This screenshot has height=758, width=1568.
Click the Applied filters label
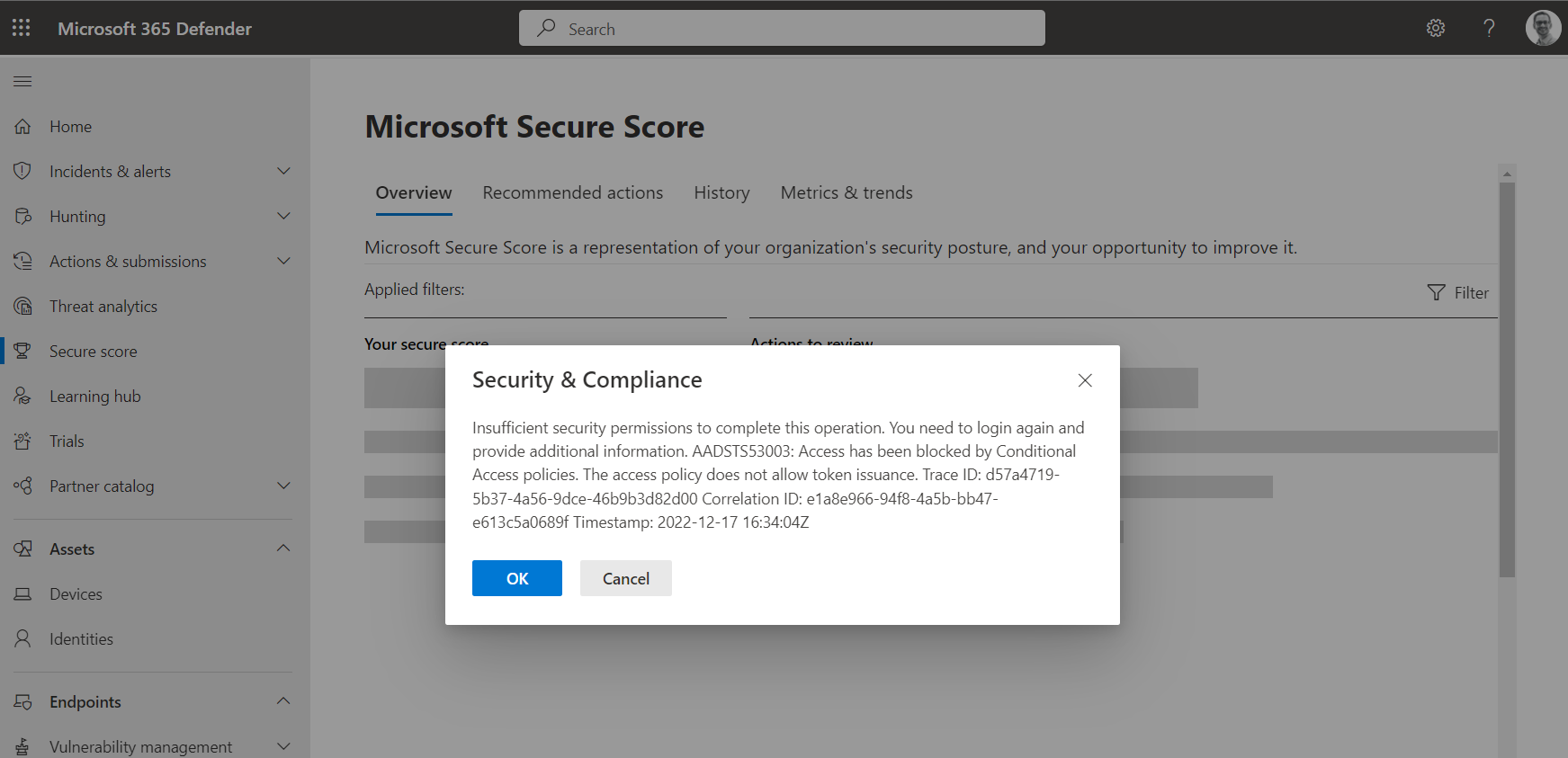point(415,290)
